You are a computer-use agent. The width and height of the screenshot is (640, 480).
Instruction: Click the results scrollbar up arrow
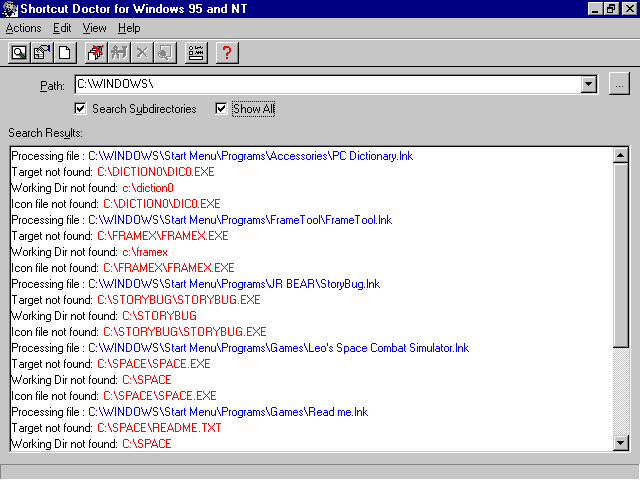click(620, 156)
